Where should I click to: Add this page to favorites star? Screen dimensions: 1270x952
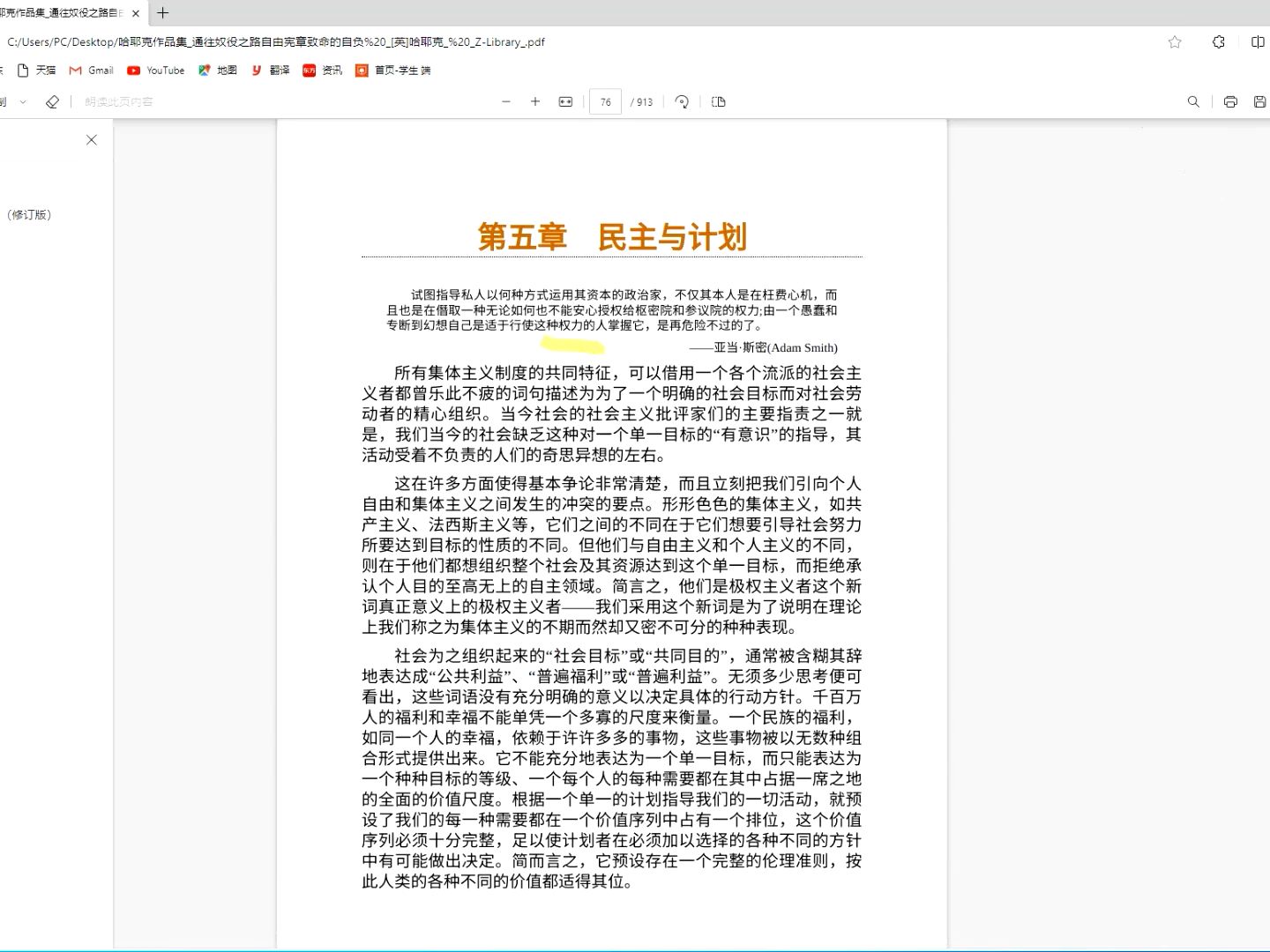click(1175, 41)
